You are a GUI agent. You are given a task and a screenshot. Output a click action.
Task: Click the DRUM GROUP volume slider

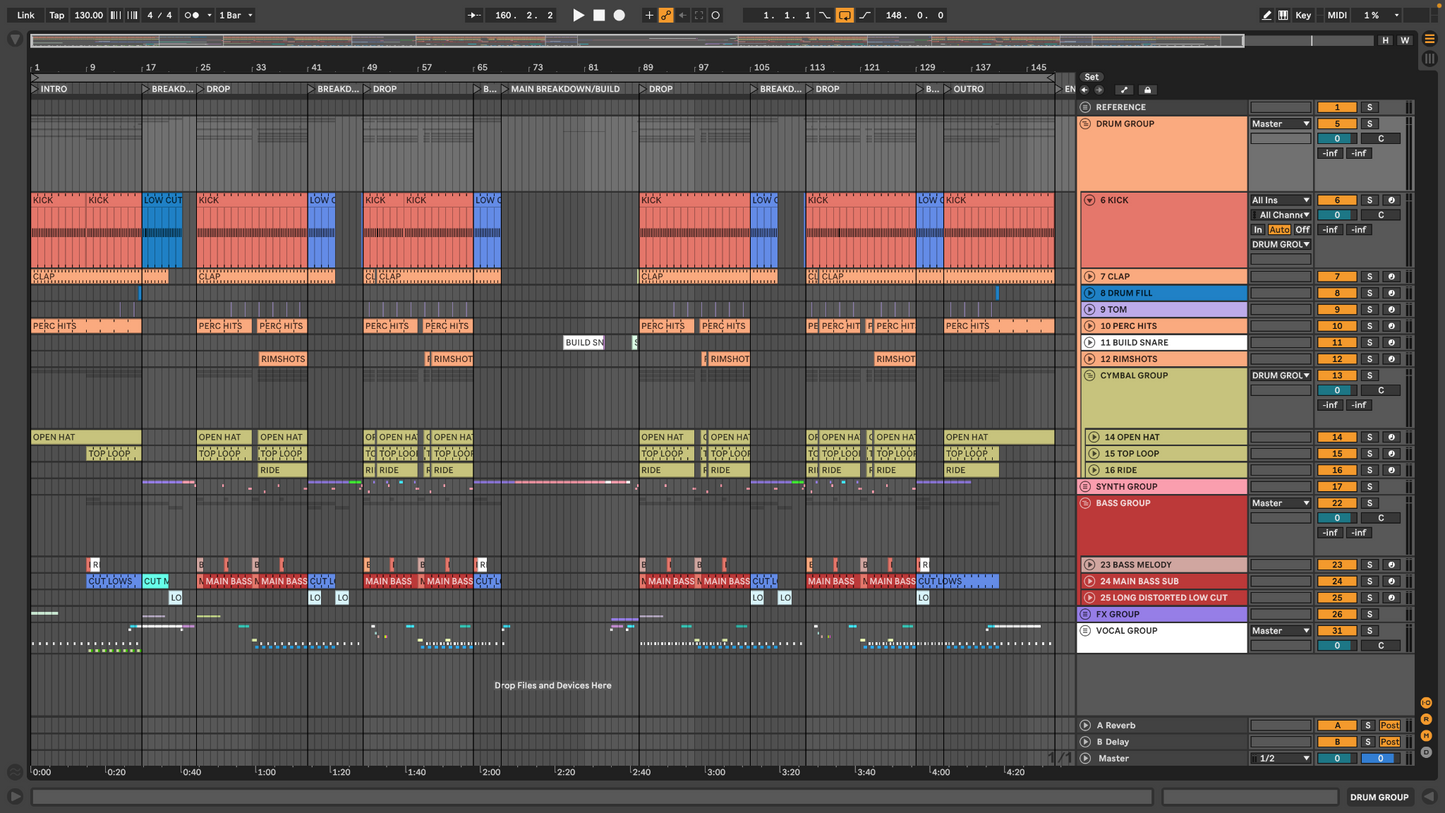(x=1337, y=139)
